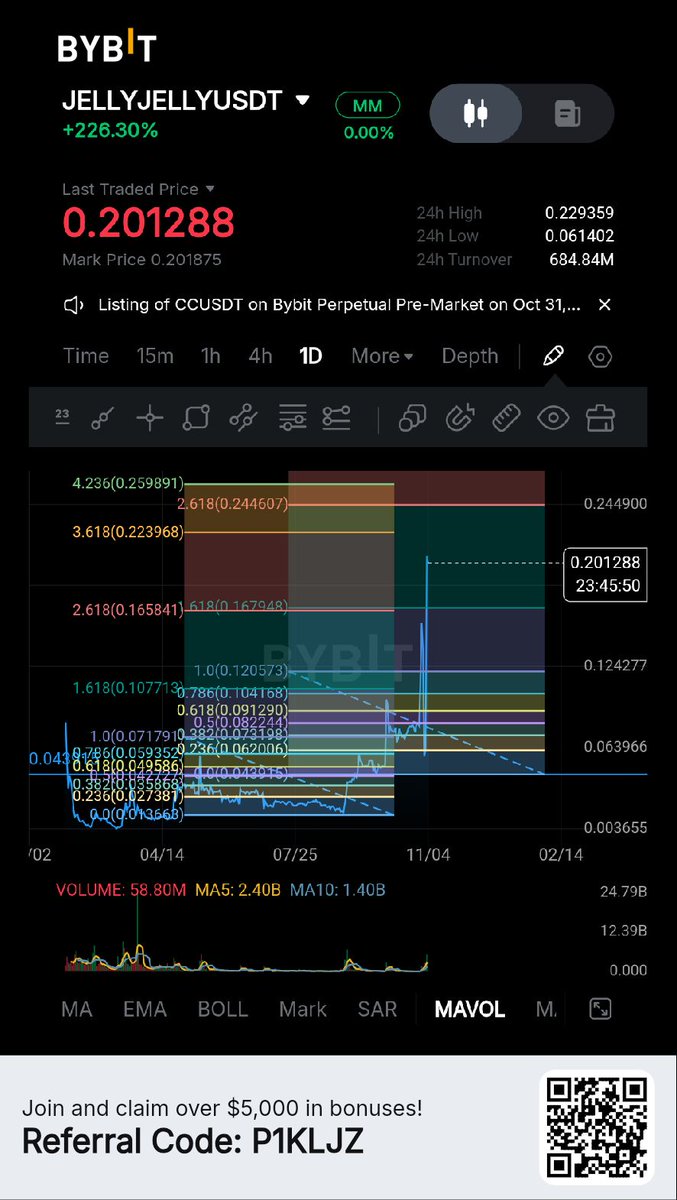Open chart settings hexagon icon

tap(600, 356)
